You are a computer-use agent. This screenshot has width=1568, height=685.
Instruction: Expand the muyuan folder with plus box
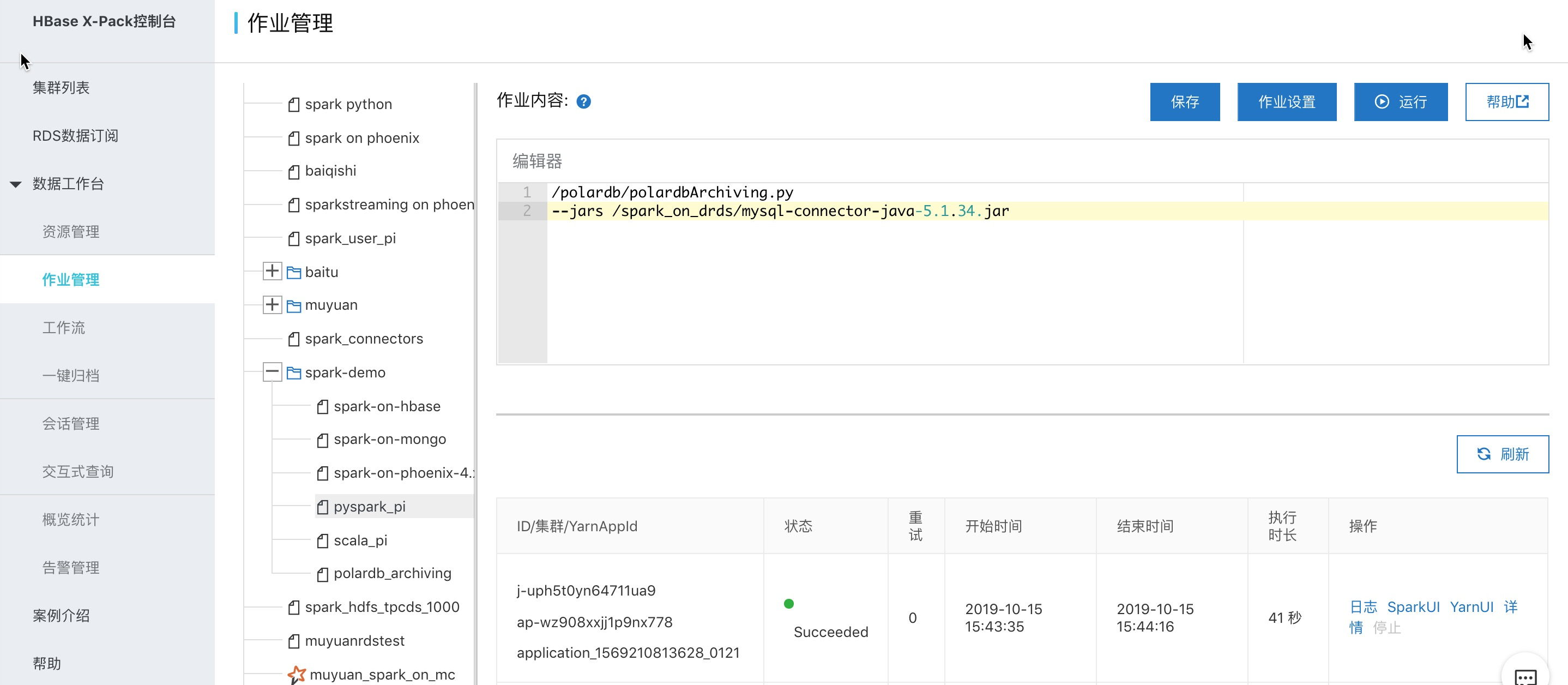click(x=272, y=304)
